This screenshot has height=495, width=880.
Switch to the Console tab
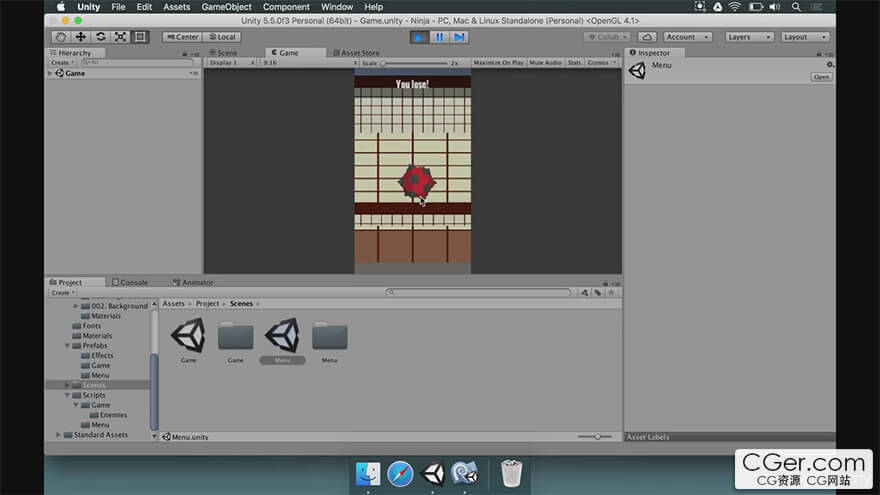click(131, 282)
